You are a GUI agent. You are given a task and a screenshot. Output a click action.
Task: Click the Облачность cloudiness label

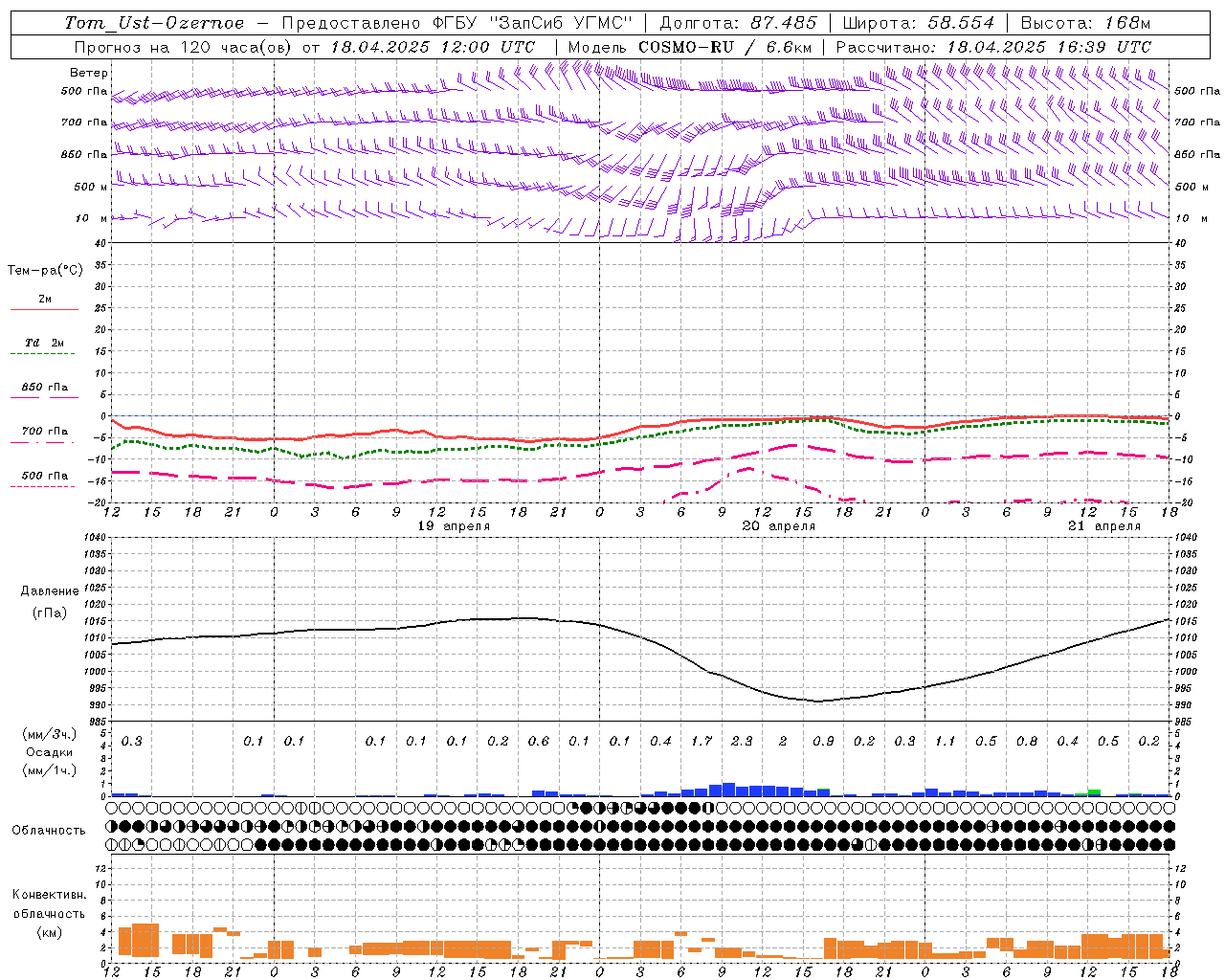49,831
